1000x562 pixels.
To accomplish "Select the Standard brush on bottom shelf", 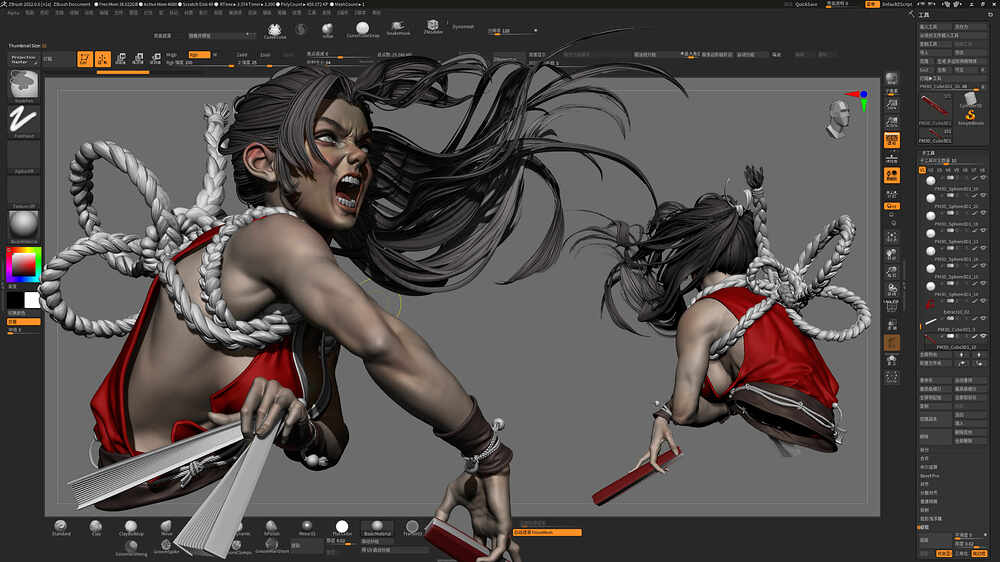I will click(x=61, y=528).
